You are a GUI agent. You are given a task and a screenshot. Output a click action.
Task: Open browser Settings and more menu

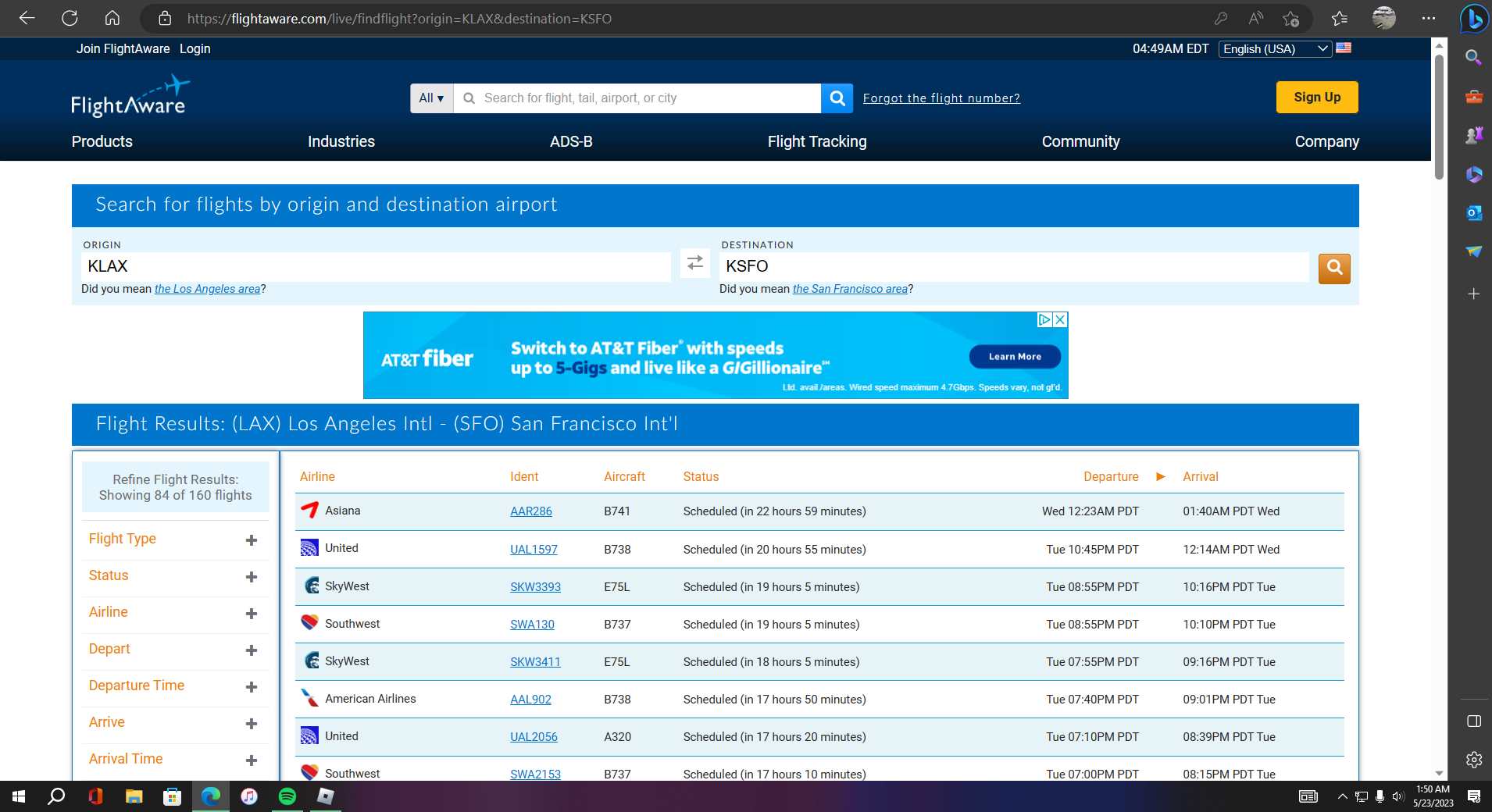[1429, 18]
